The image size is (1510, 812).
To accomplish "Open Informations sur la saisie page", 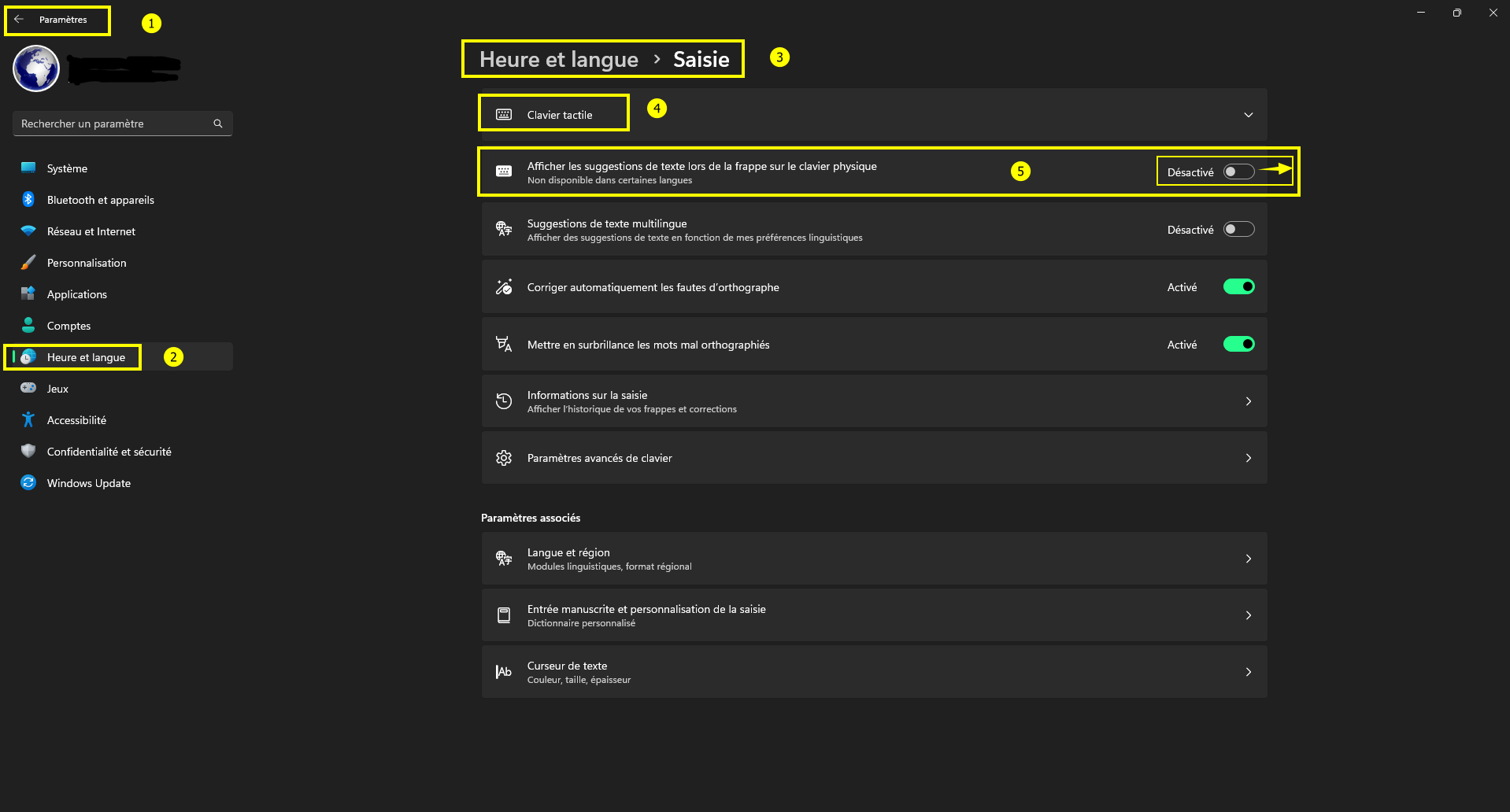I will pyautogui.click(x=874, y=401).
